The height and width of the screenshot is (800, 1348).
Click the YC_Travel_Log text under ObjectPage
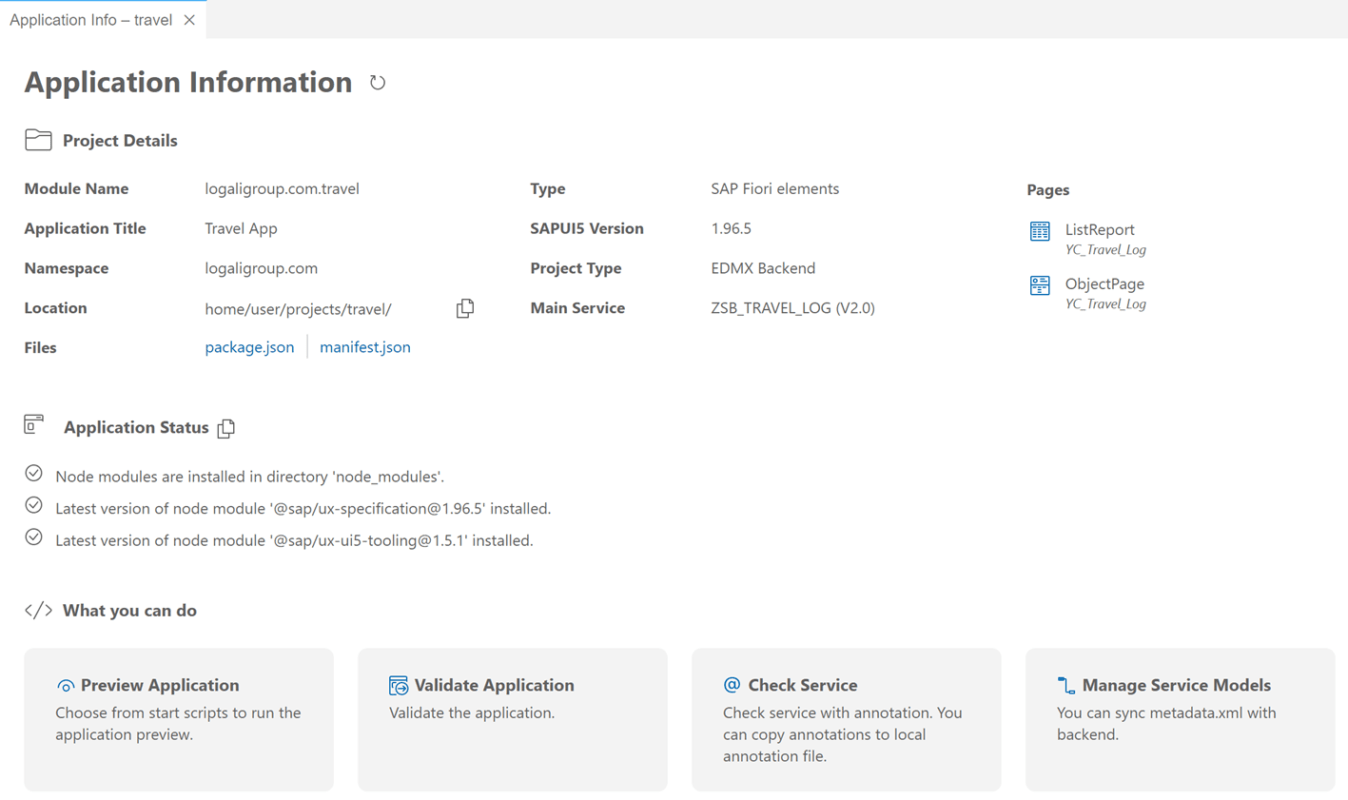(x=1105, y=304)
